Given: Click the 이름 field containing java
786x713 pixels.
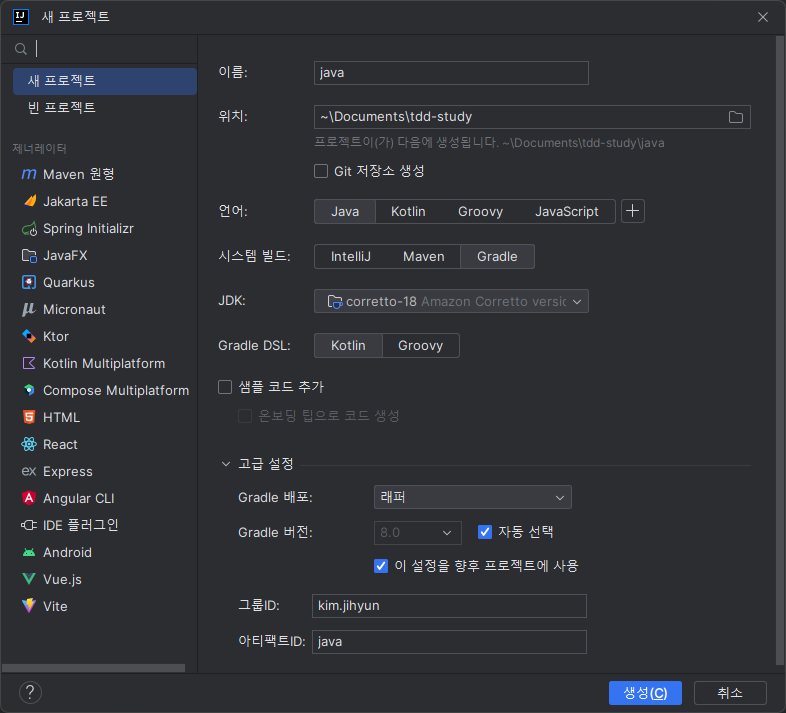Looking at the screenshot, I should click(x=451, y=73).
